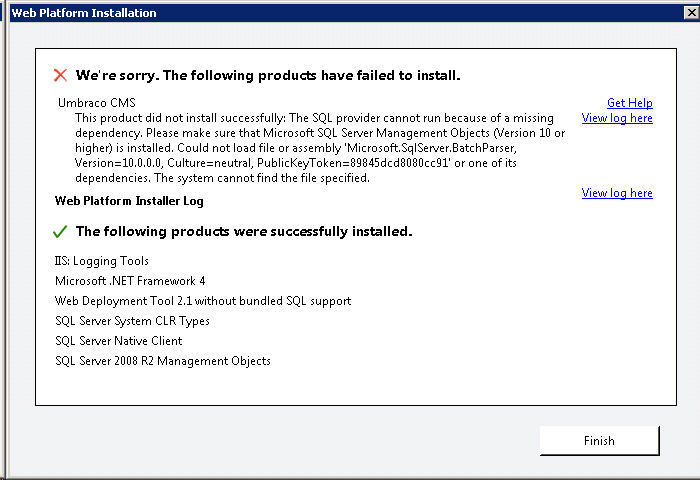The width and height of the screenshot is (700, 480).
Task: Click the red X failure icon
Action: (60, 75)
